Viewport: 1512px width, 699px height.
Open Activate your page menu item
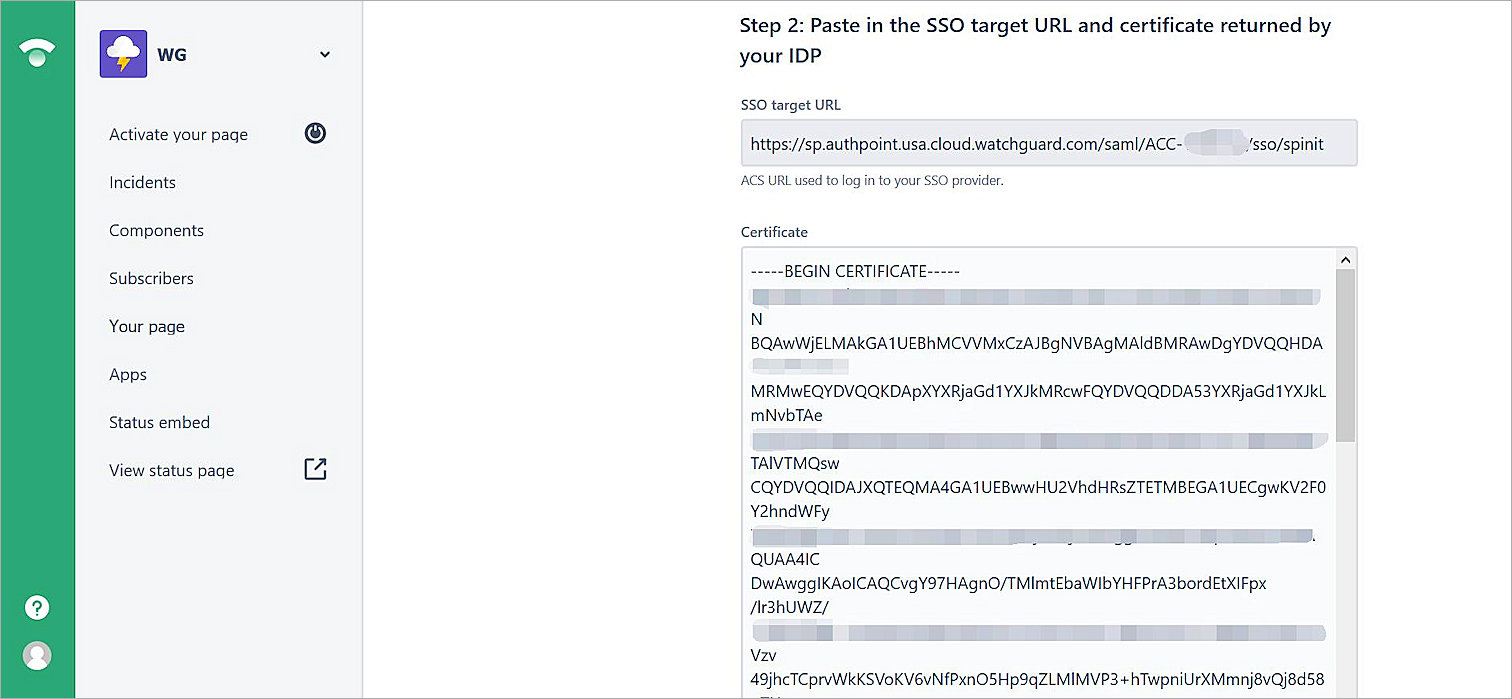178,135
